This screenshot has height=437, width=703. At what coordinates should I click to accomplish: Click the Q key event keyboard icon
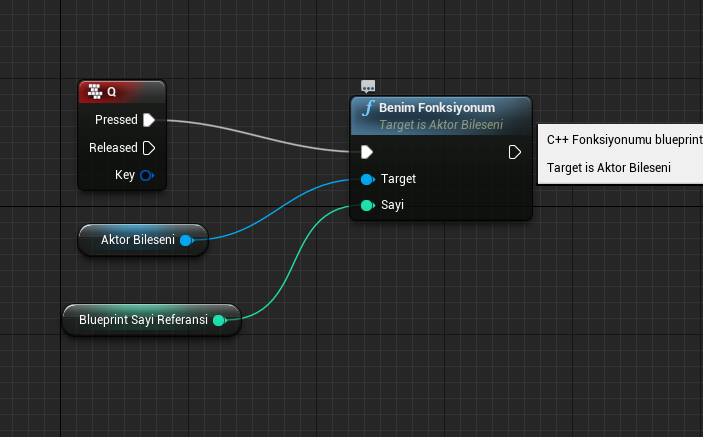click(x=95, y=91)
